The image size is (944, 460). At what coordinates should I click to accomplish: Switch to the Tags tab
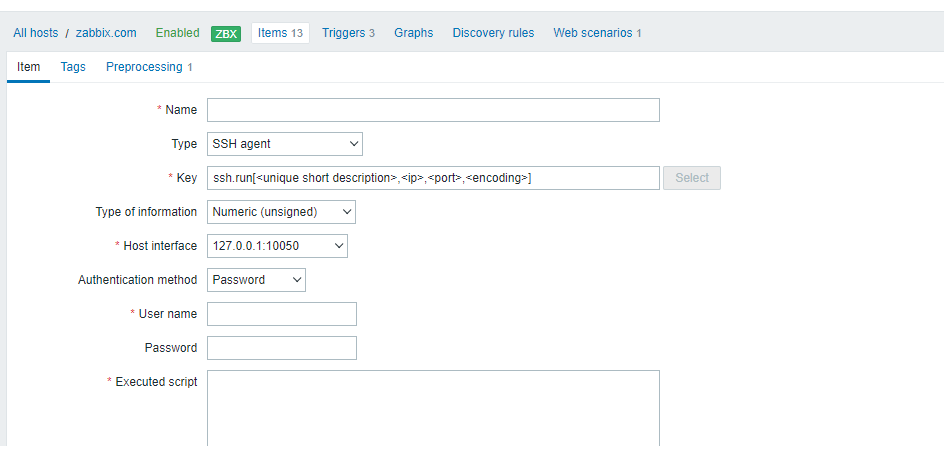[x=73, y=67]
